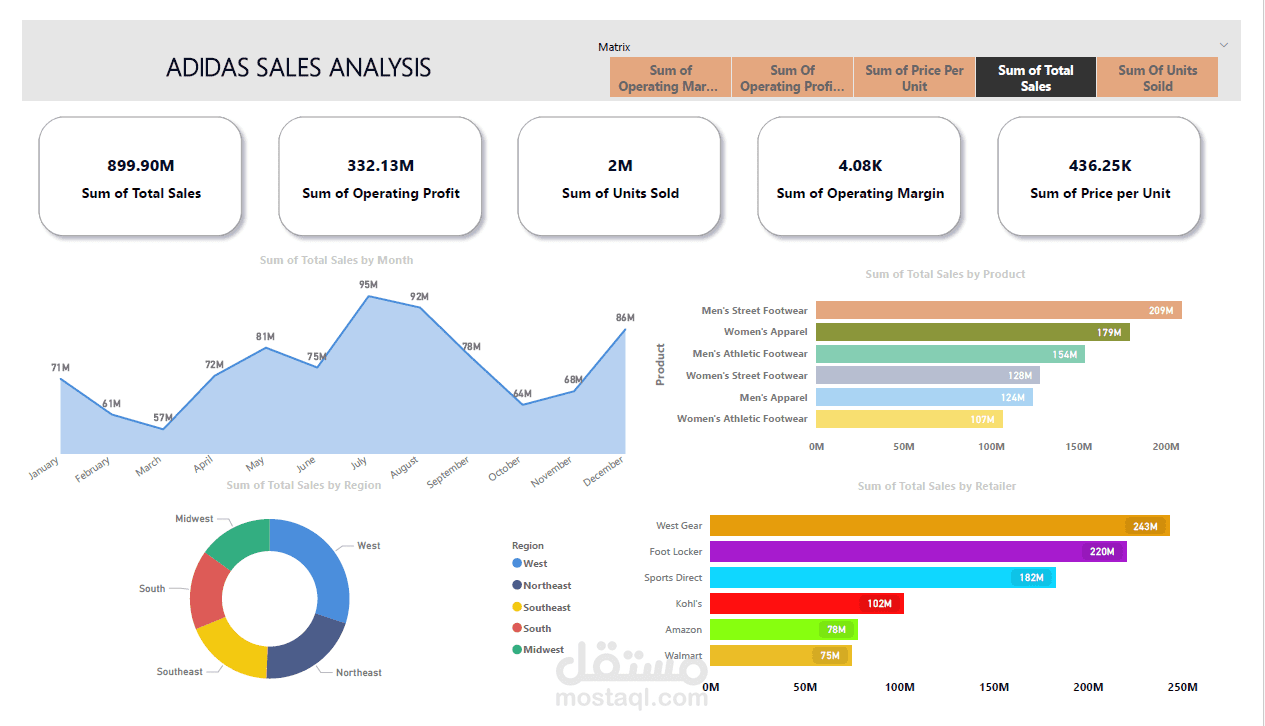Click the 4.08K Sum of Operating Margin card

point(859,177)
